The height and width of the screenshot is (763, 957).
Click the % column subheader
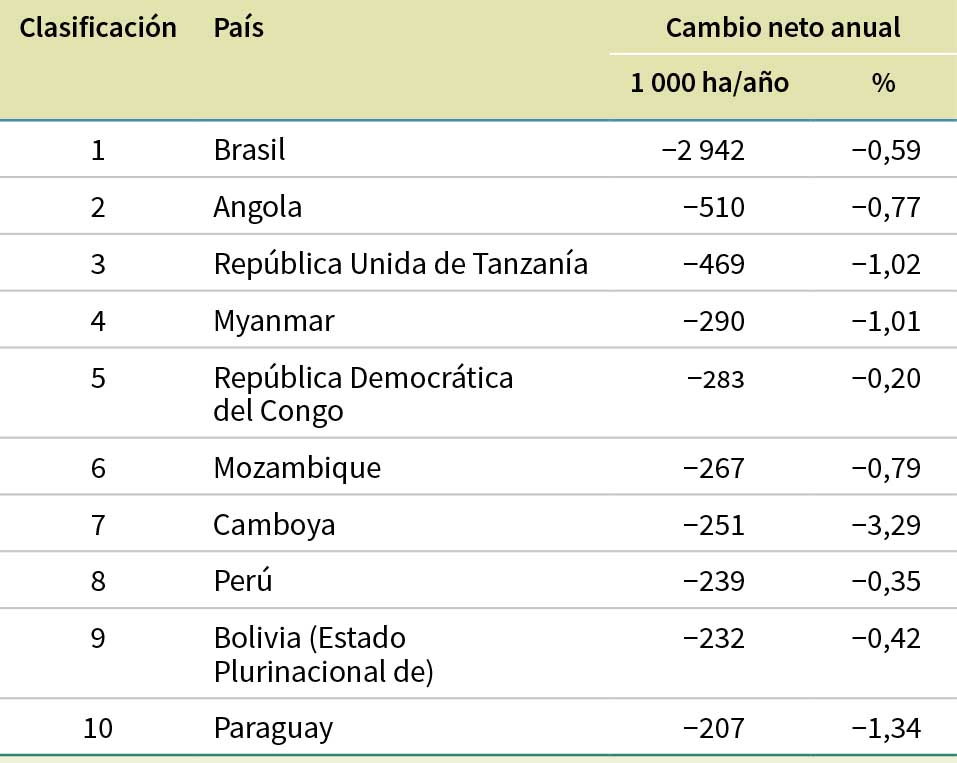point(883,83)
